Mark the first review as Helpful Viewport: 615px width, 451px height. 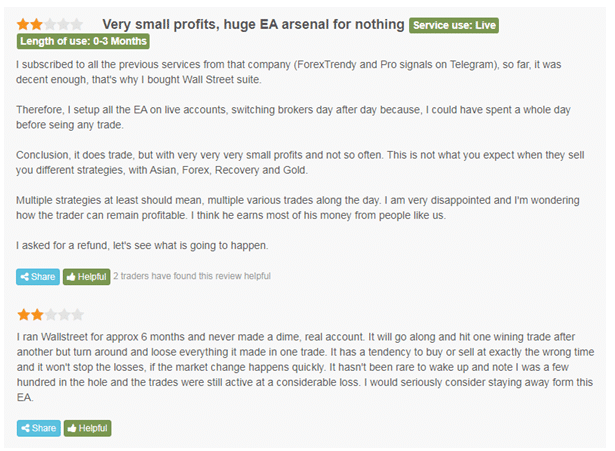pos(87,277)
